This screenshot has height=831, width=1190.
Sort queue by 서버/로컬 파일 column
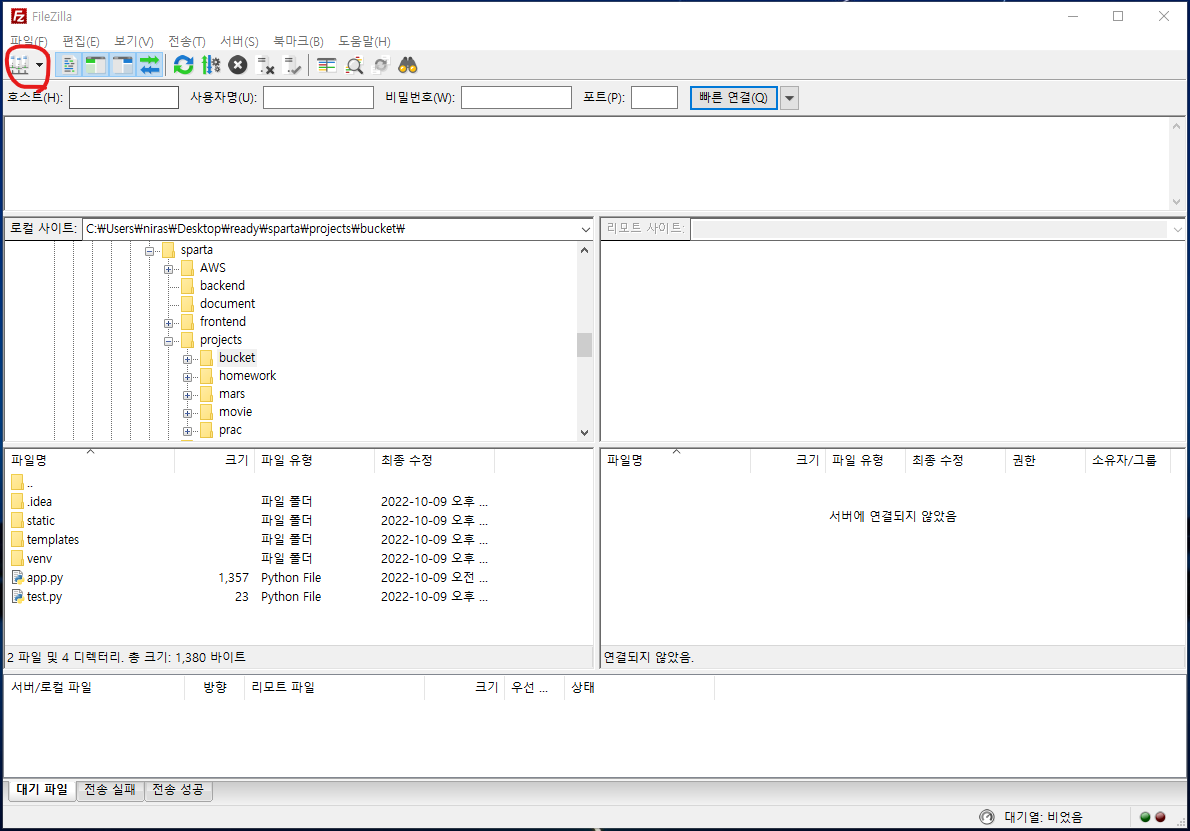95,687
